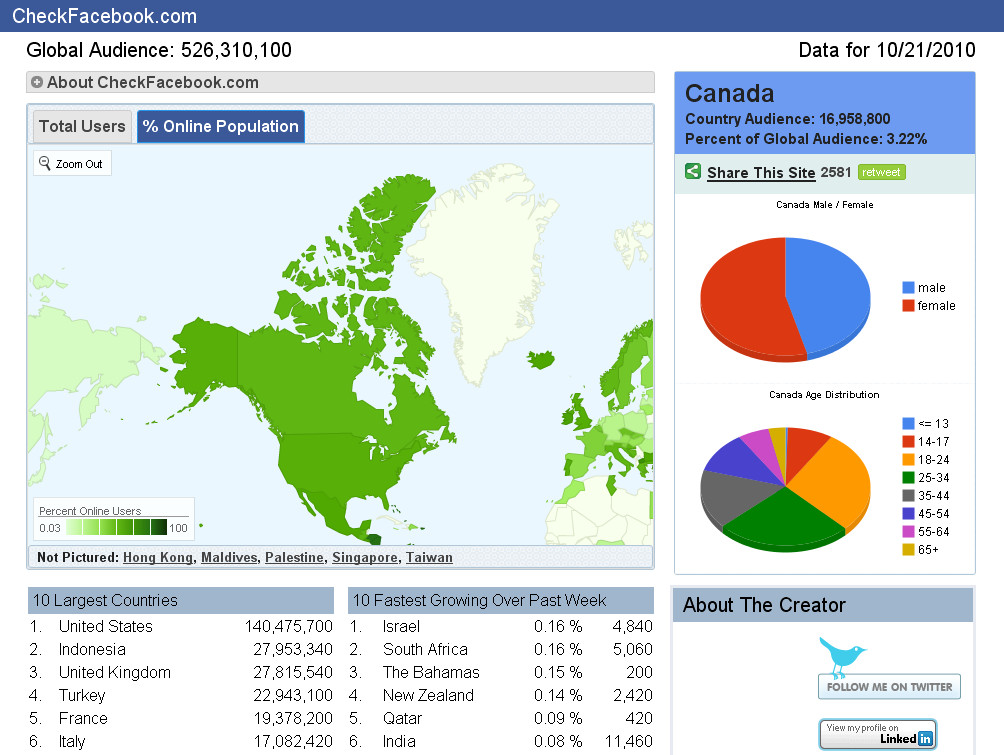Click the Global Audience: 526,310,100 text

159,50
